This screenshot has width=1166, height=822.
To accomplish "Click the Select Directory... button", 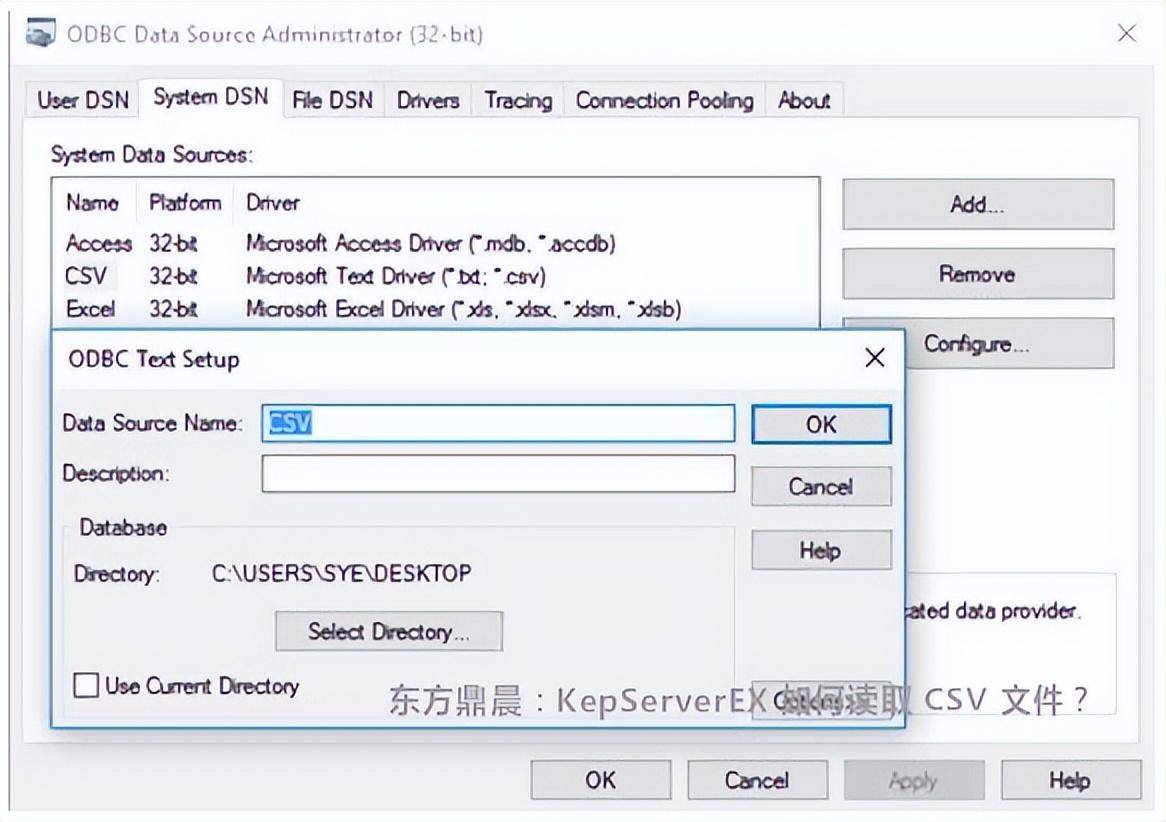I will point(389,632).
